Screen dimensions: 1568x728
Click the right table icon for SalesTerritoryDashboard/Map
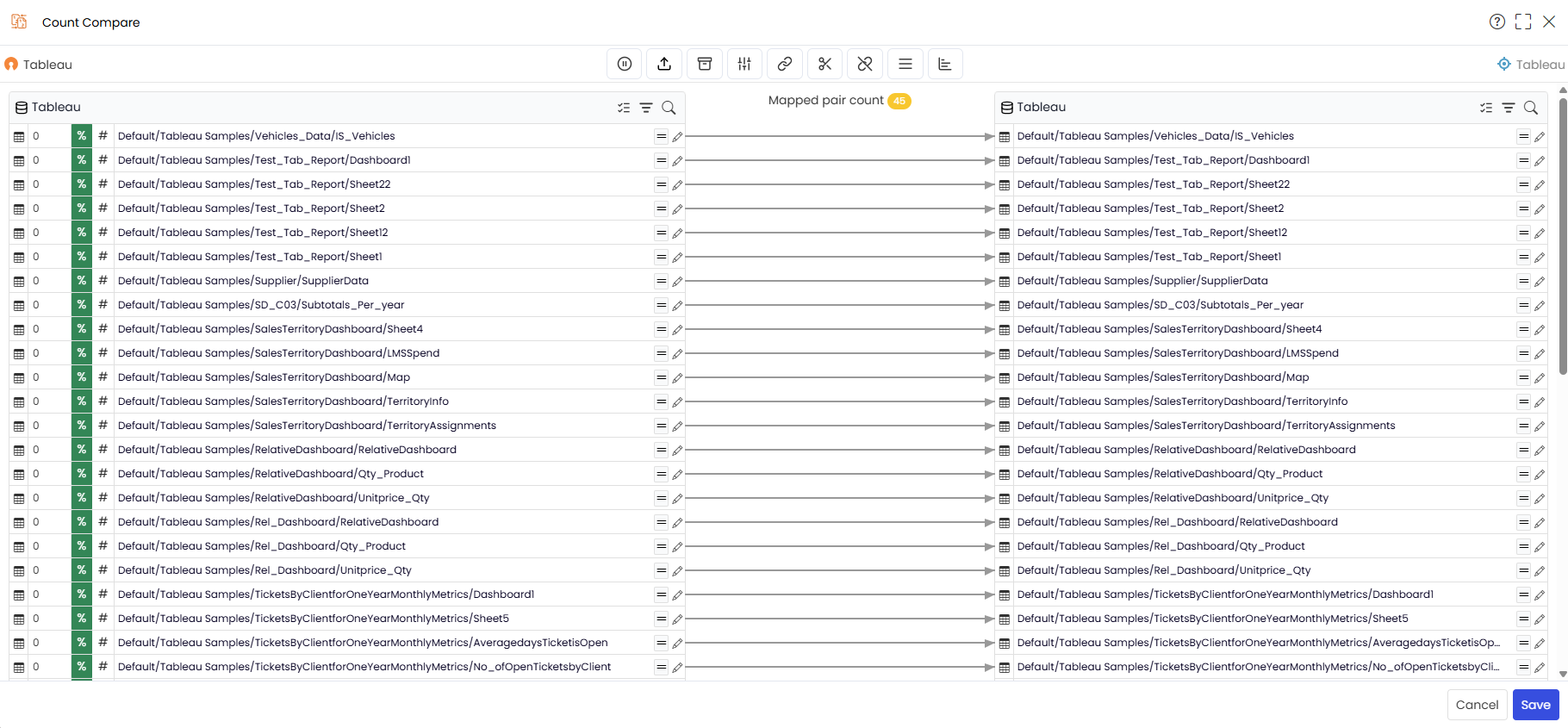click(x=1005, y=377)
